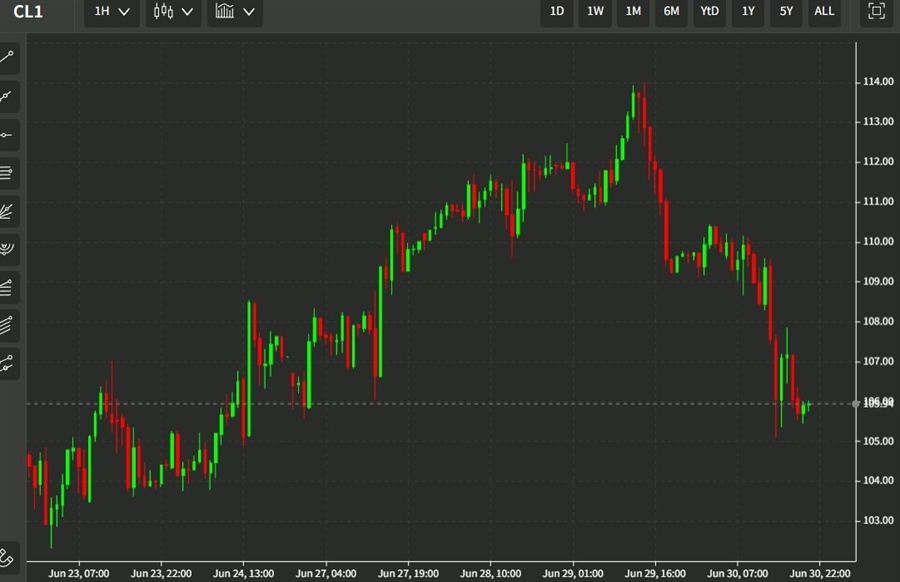This screenshot has height=582, width=900.
Task: Click the 104.00 price axis label
Action: point(878,480)
